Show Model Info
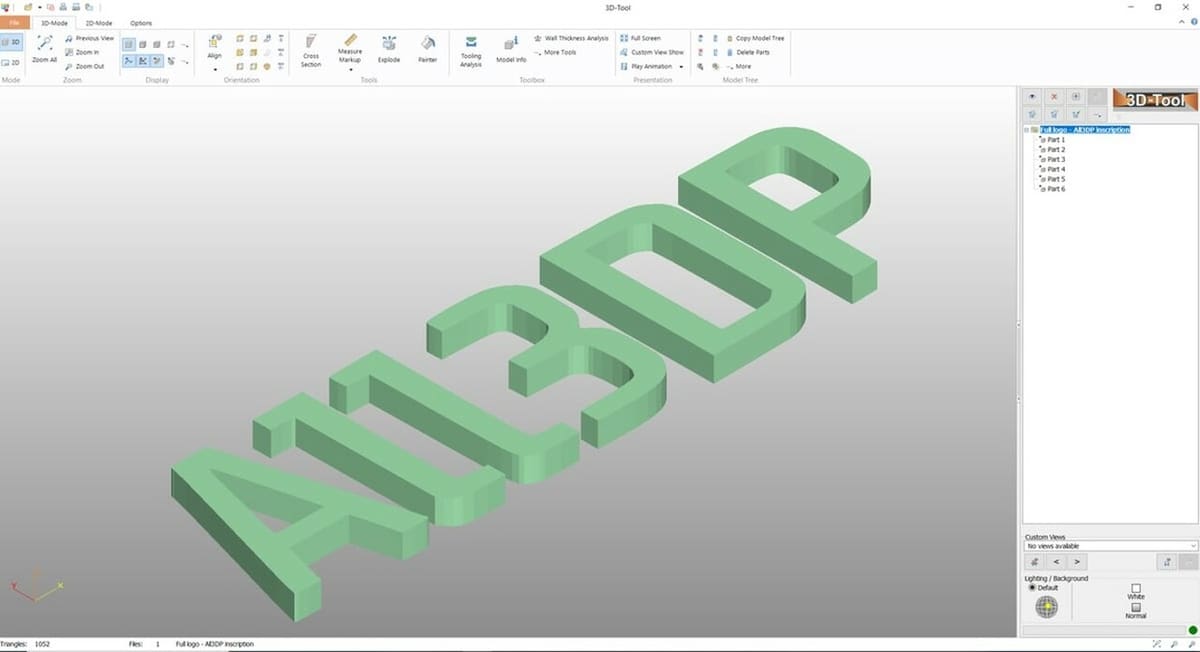The height and width of the screenshot is (652, 1200). click(x=511, y=50)
